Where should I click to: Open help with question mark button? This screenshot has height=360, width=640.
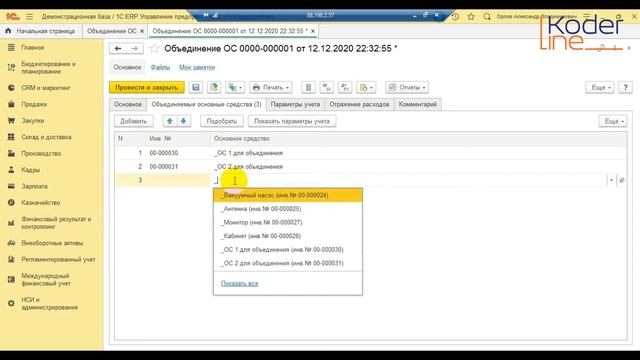tap(625, 87)
